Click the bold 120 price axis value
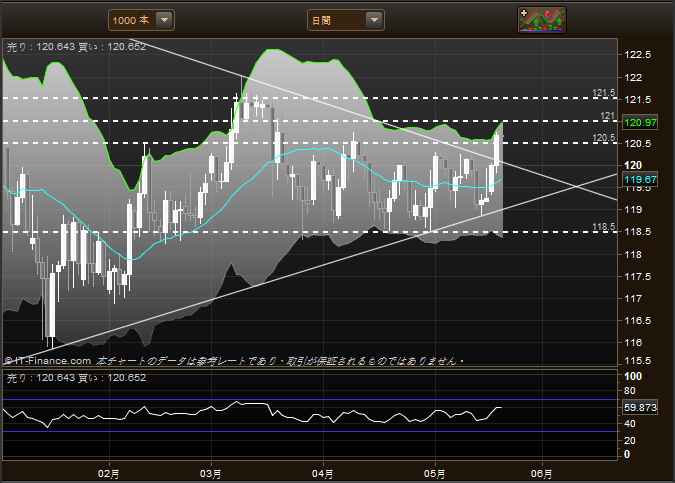The image size is (675, 483). point(633,165)
